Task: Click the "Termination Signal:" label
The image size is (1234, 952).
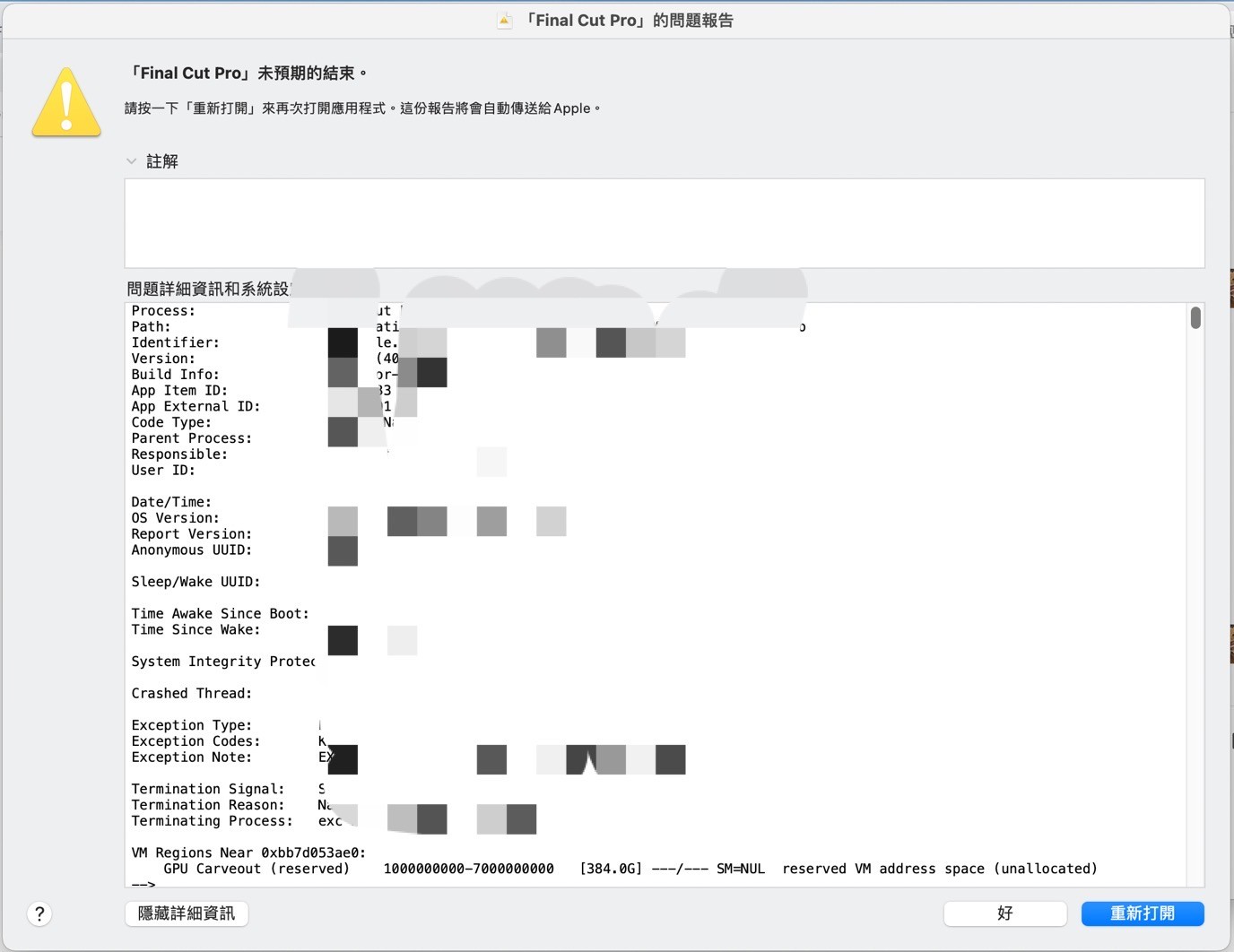Action: pyautogui.click(x=207, y=789)
